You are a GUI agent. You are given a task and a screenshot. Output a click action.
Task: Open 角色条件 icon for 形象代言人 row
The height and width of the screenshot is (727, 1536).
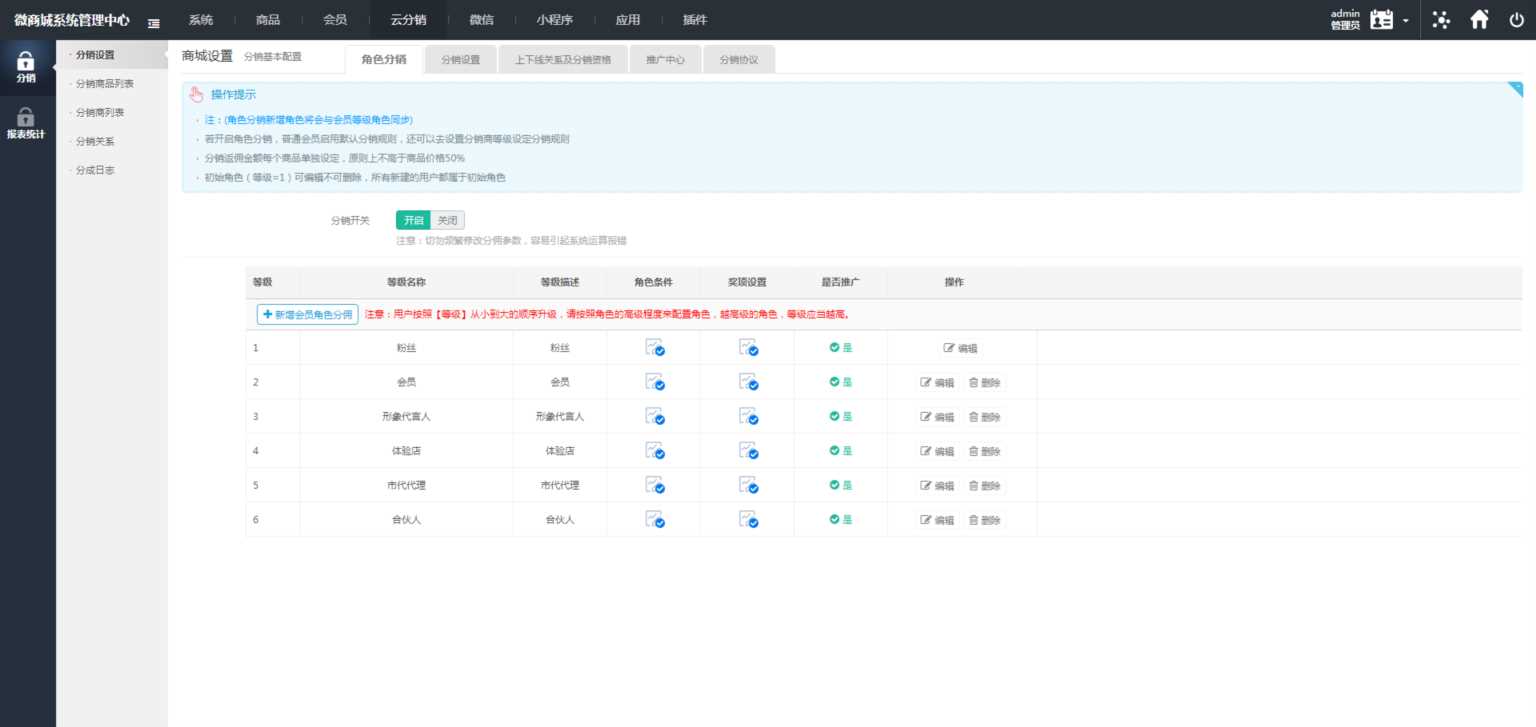655,416
